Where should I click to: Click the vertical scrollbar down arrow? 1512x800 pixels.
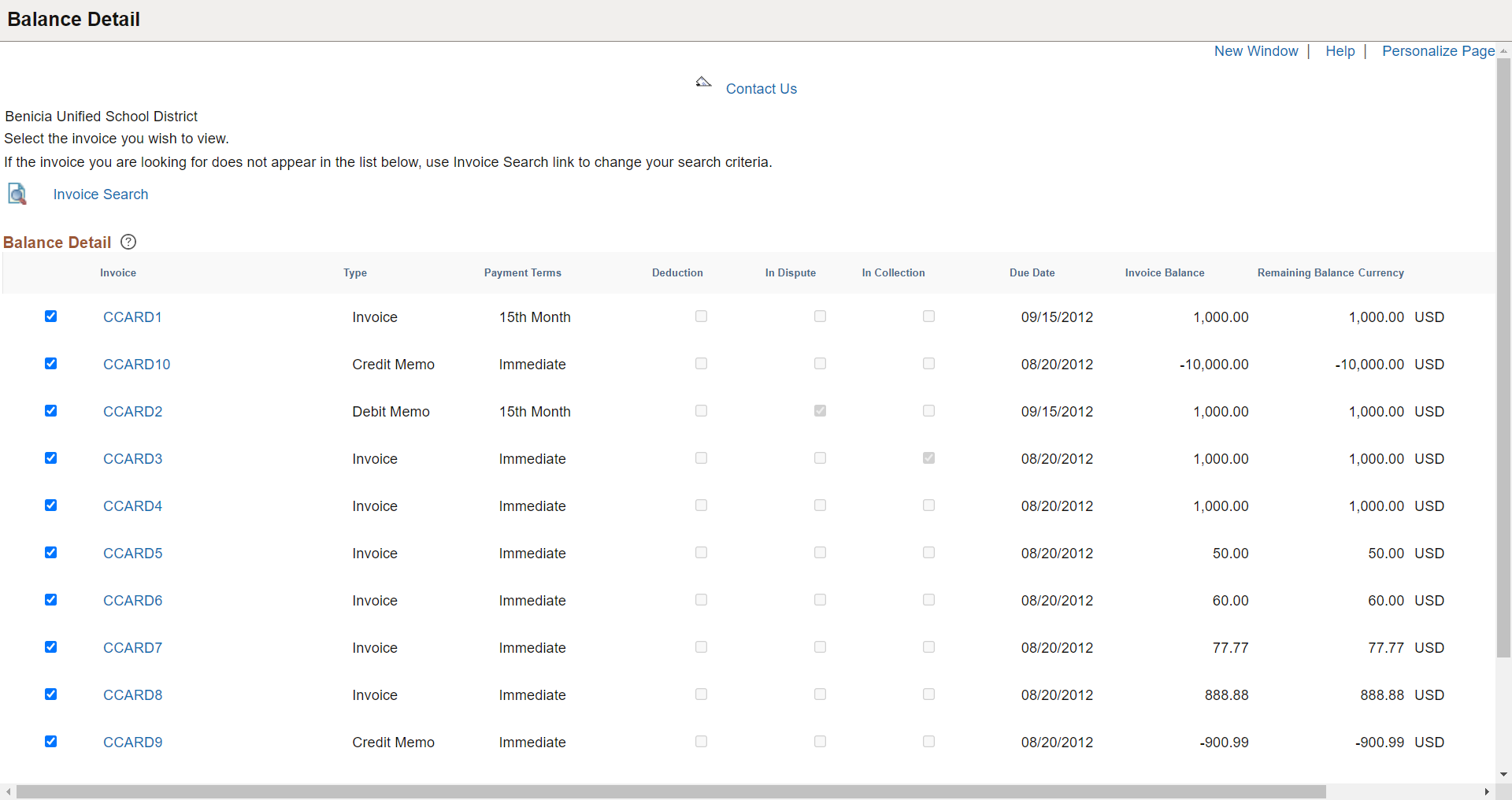tap(1503, 775)
